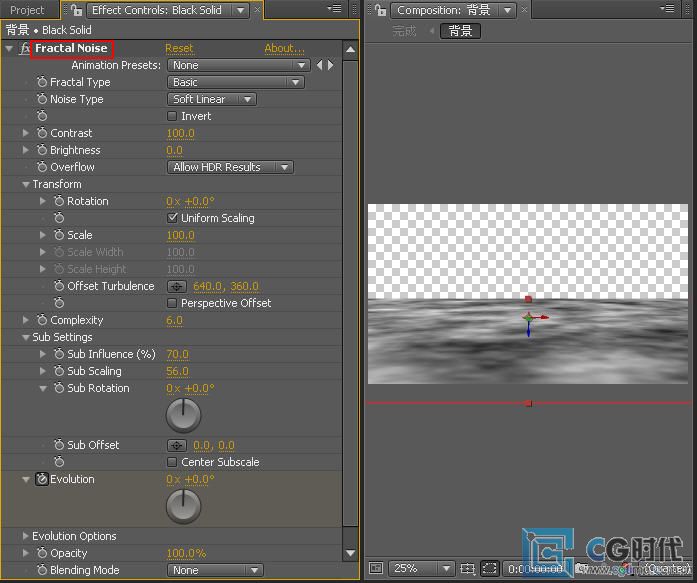This screenshot has width=697, height=583.
Task: Click Sub Scaling value 56.0
Action: [x=177, y=371]
